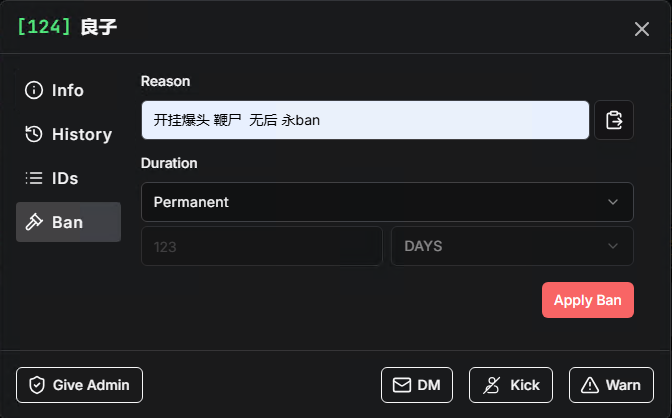Click the clipboard icon beside Reason field

click(x=614, y=120)
